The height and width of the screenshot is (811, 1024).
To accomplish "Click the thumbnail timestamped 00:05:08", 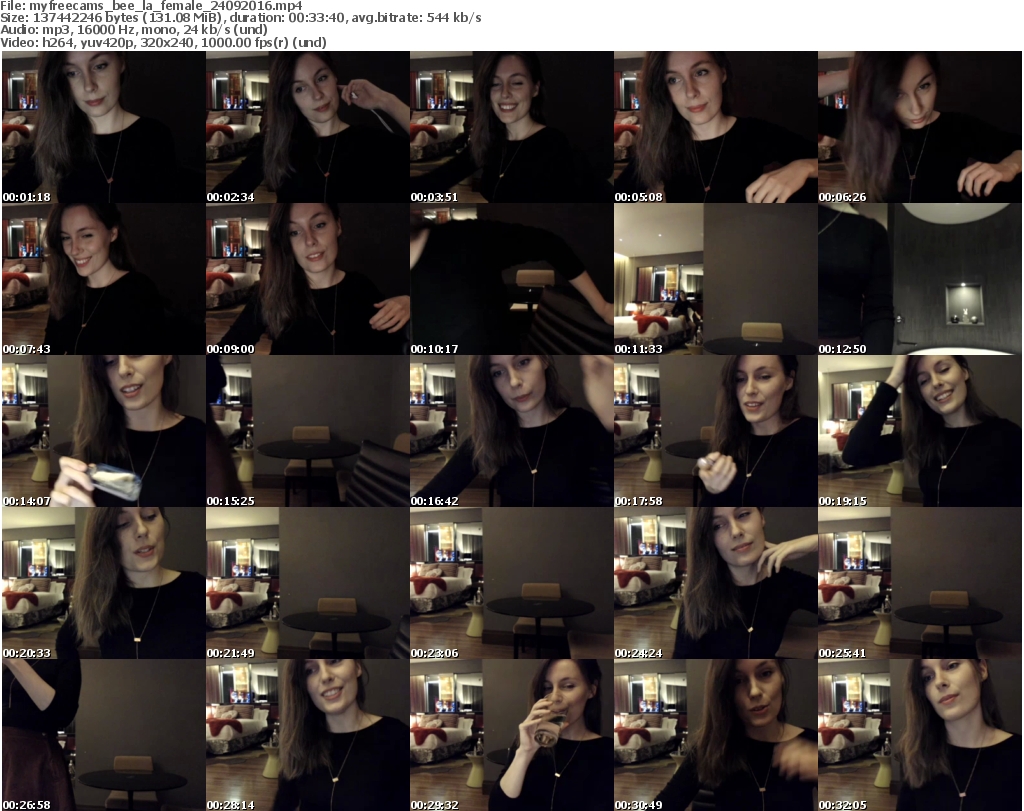I will tap(715, 127).
